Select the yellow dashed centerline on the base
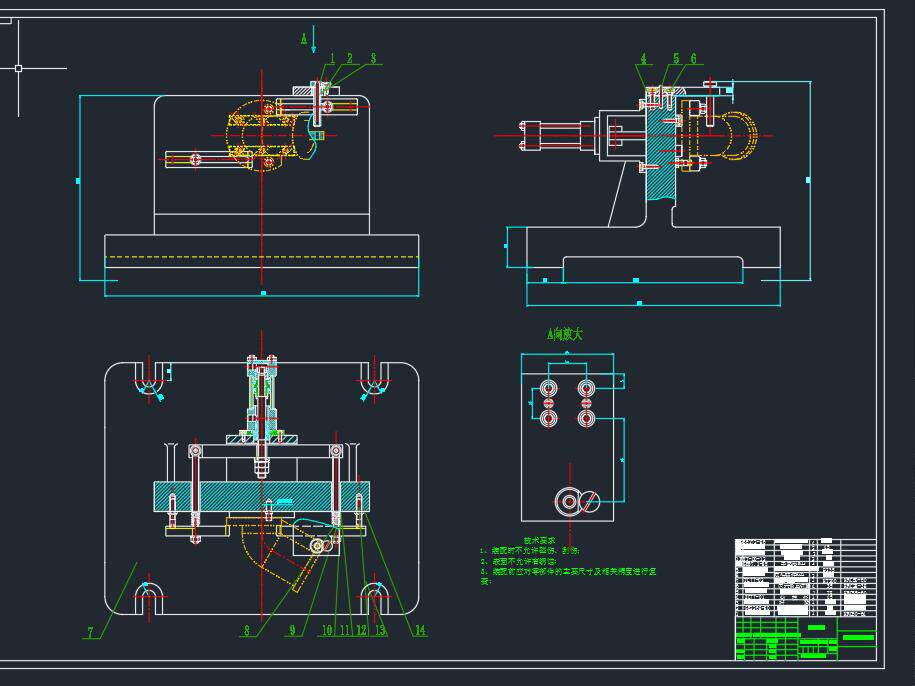Screen dimensions: 915x686 tap(260, 256)
